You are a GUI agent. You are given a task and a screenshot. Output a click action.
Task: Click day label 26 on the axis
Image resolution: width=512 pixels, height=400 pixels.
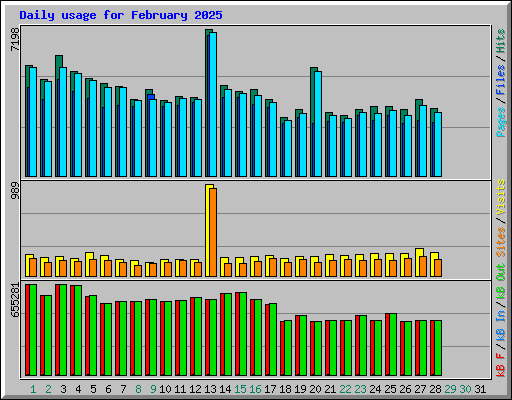(x=405, y=389)
